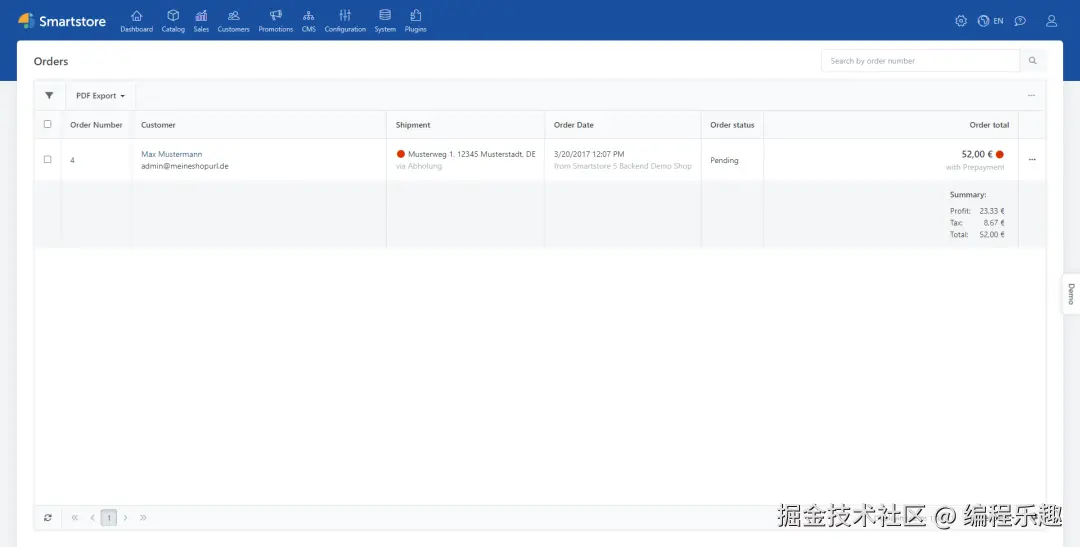The width and height of the screenshot is (1080, 547).
Task: Open the CMS sitemap menu
Action: pyautogui.click(x=309, y=21)
